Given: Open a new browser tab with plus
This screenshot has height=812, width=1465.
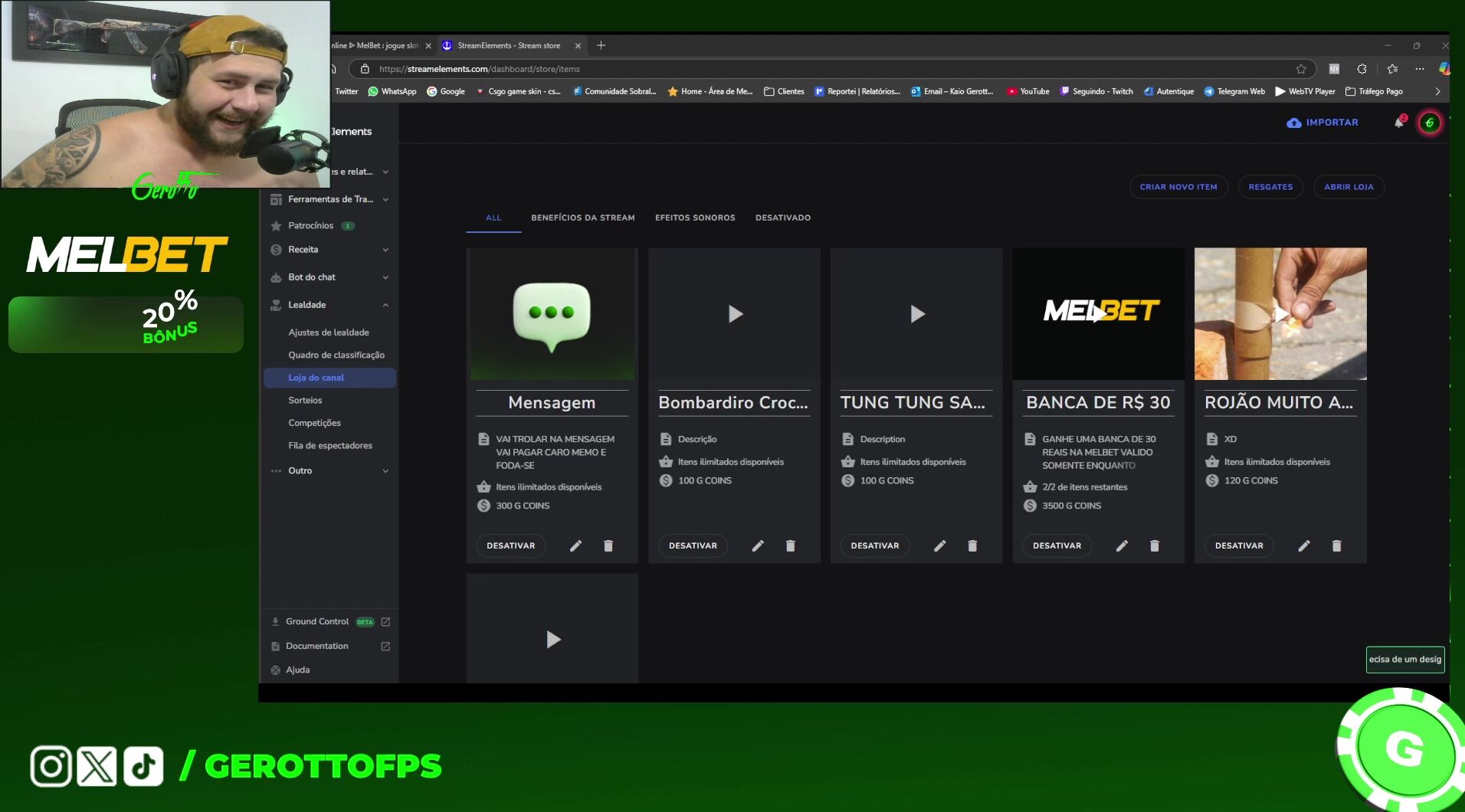Looking at the screenshot, I should [601, 46].
